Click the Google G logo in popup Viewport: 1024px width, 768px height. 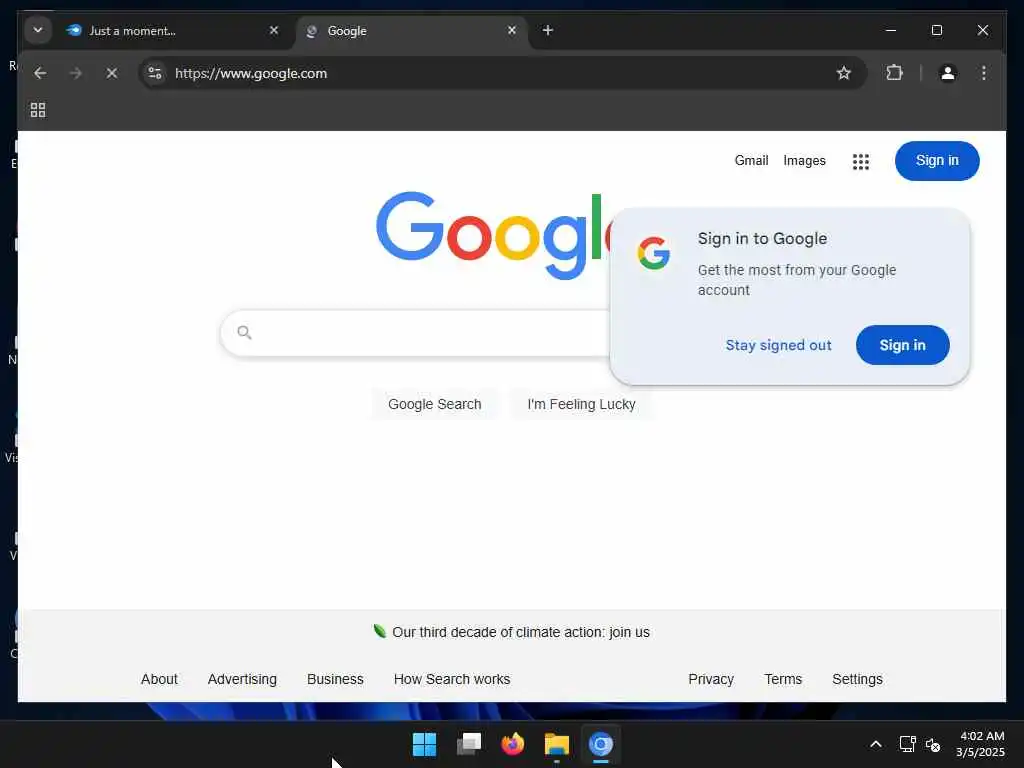pos(654,253)
